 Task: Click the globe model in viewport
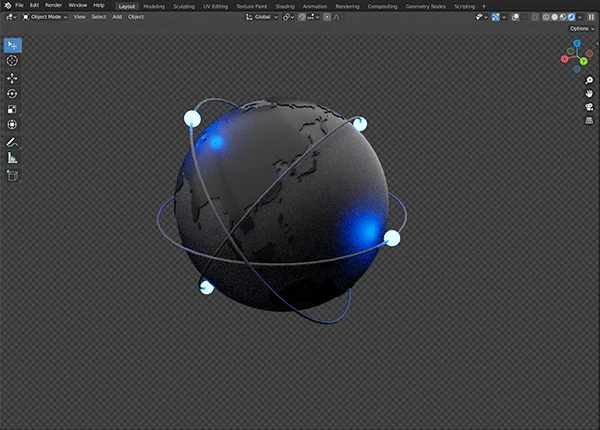(x=282, y=207)
